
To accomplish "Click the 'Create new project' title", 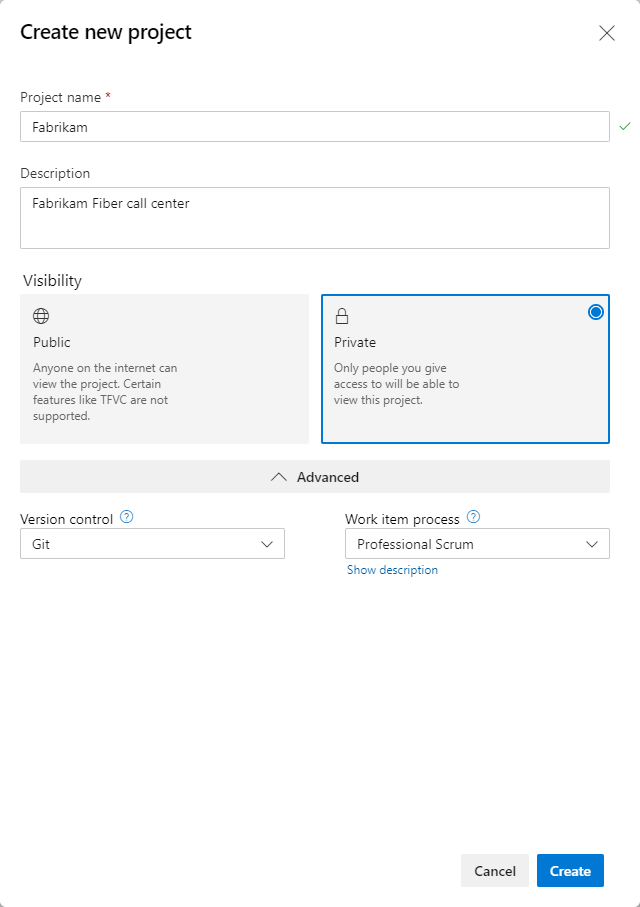I will pyautogui.click(x=106, y=32).
